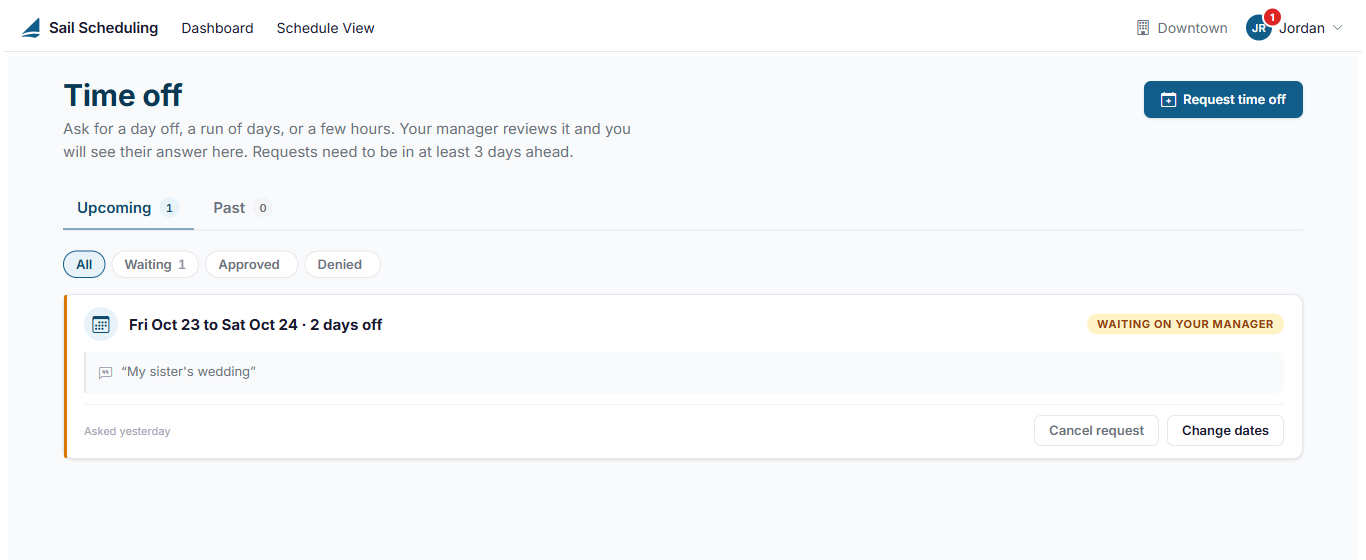Screen dimensions: 1366x560
Task: Click the Request time off button
Action: click(1223, 100)
